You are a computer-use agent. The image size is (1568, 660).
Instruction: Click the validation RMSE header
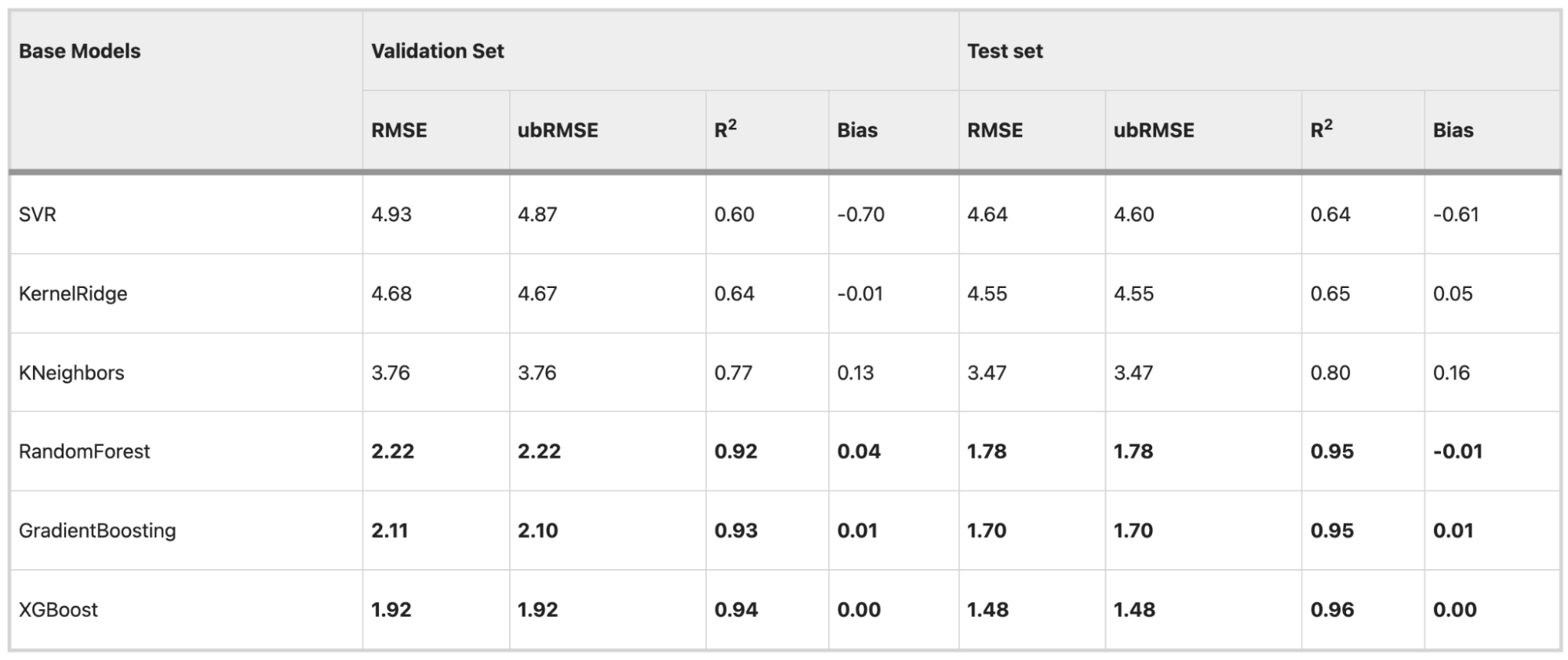pos(399,130)
